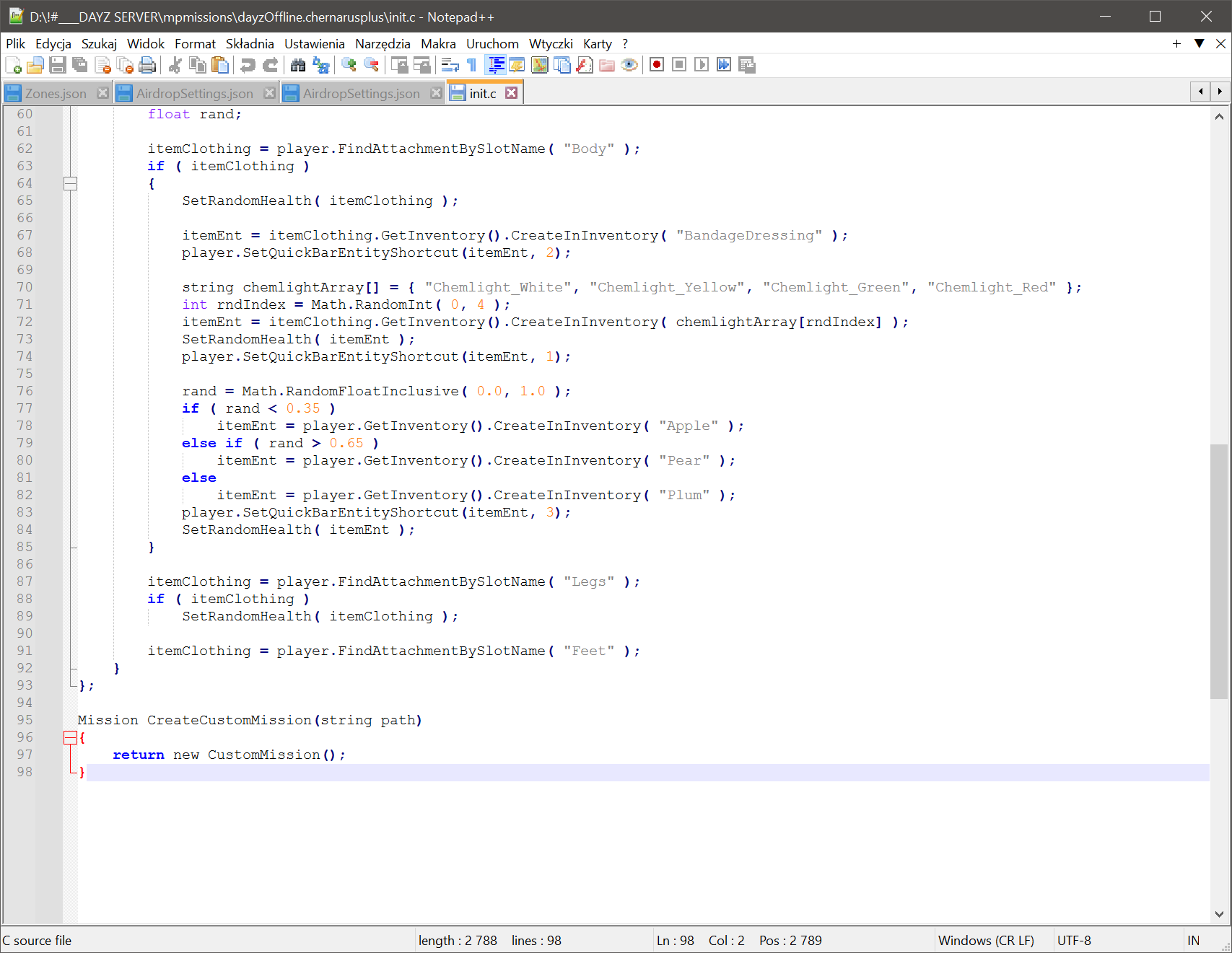Open Folder as Workspace icon
Viewport: 1232px width, 953px height.
point(606,65)
